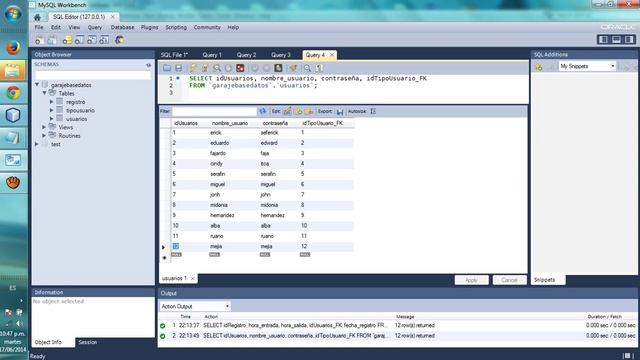Open the find panel magnifier icon
The image size is (640, 360).
coord(307,68)
